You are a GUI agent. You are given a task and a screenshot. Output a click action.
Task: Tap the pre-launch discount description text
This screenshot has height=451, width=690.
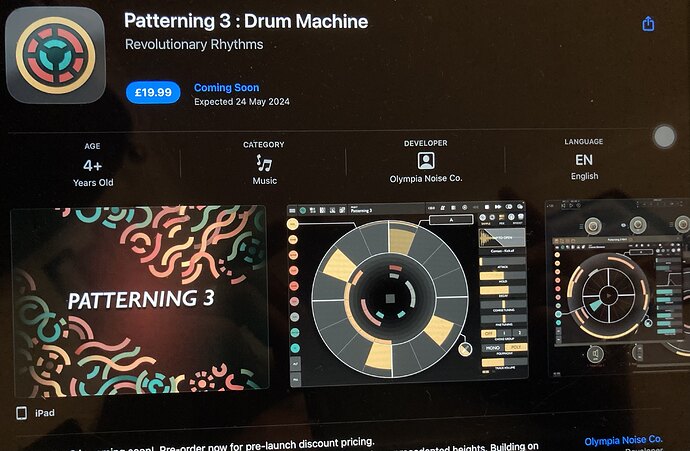click(250, 442)
